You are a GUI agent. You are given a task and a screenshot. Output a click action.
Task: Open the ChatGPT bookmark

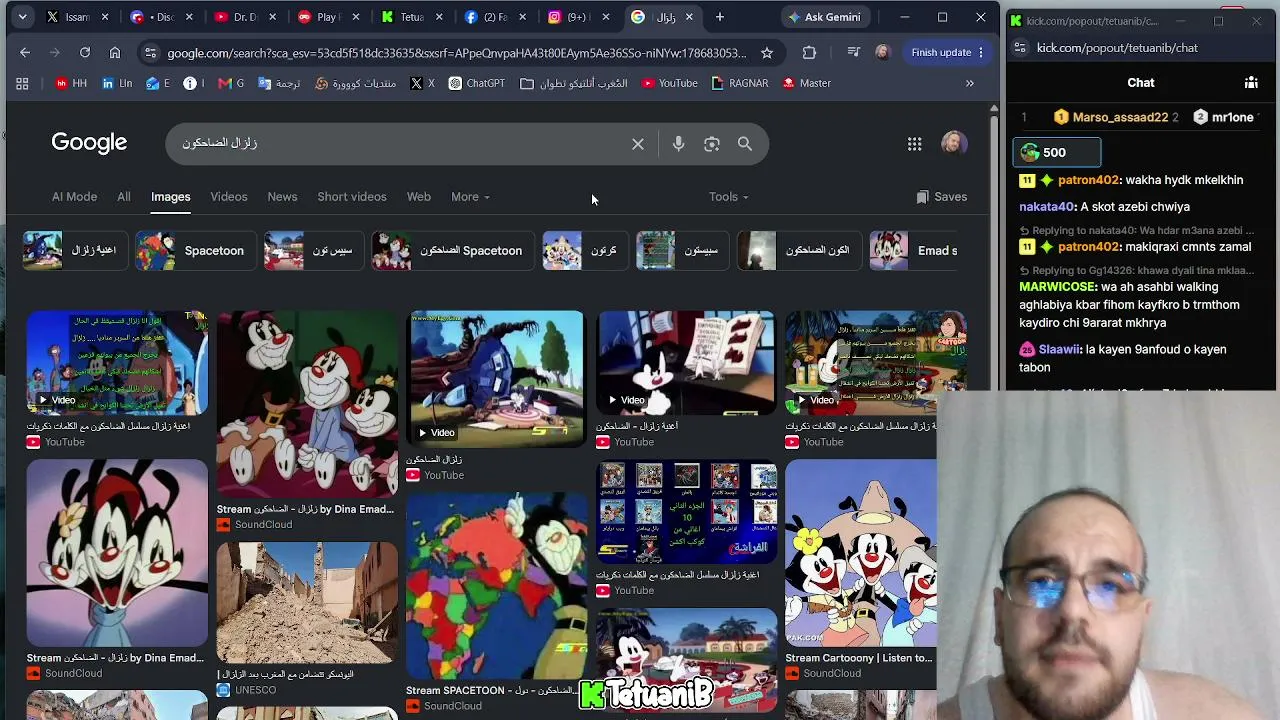tap(476, 83)
